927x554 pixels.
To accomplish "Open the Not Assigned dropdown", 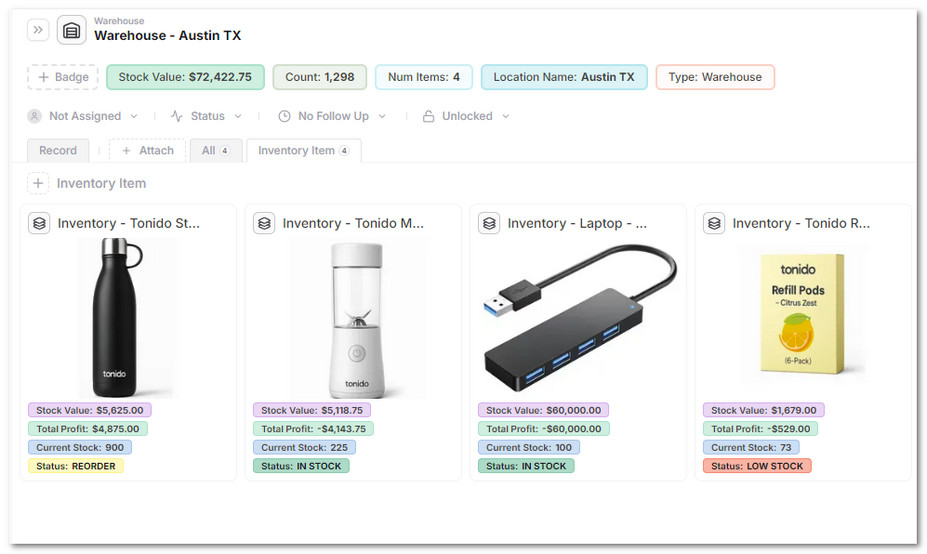I will [x=93, y=116].
